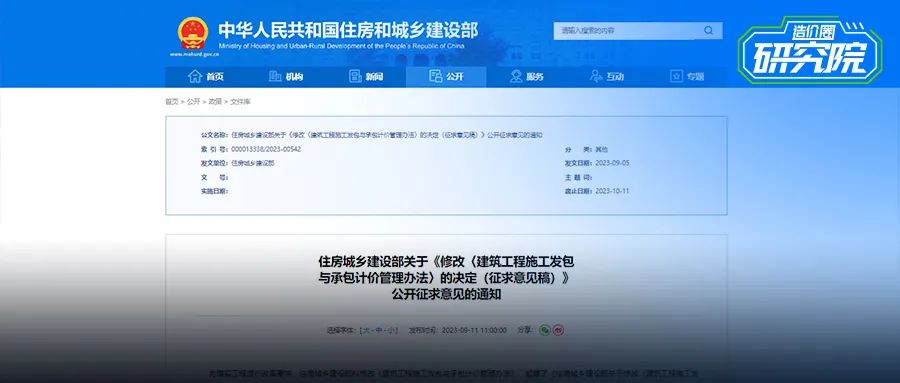Share the notice via green WeChat icon

(x=545, y=330)
